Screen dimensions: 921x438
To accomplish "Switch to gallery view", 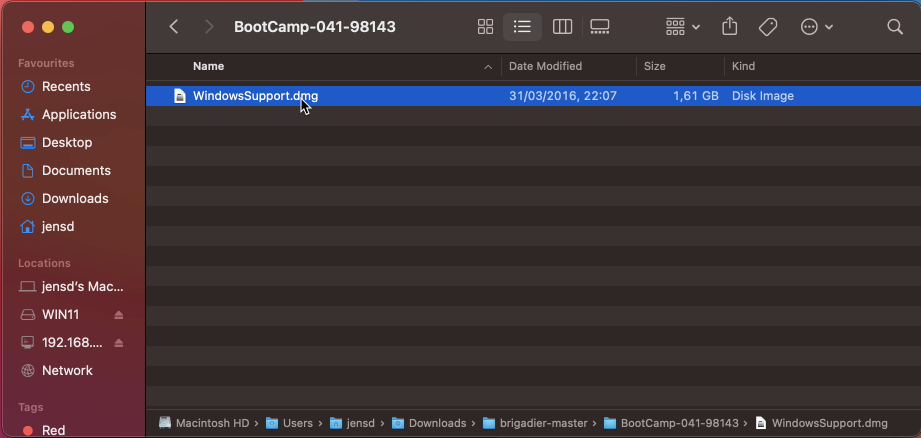I will (600, 26).
